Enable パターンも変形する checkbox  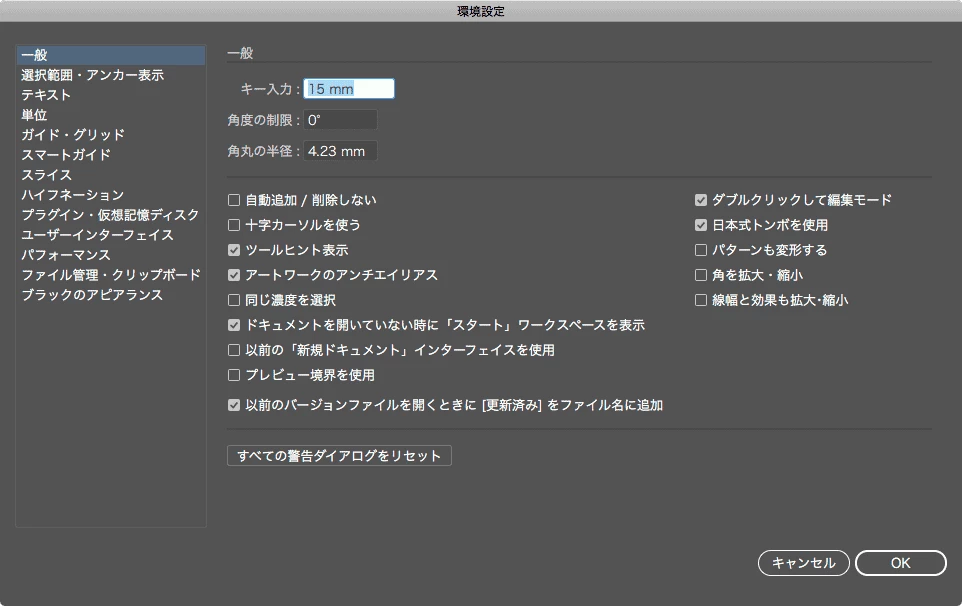tap(701, 250)
